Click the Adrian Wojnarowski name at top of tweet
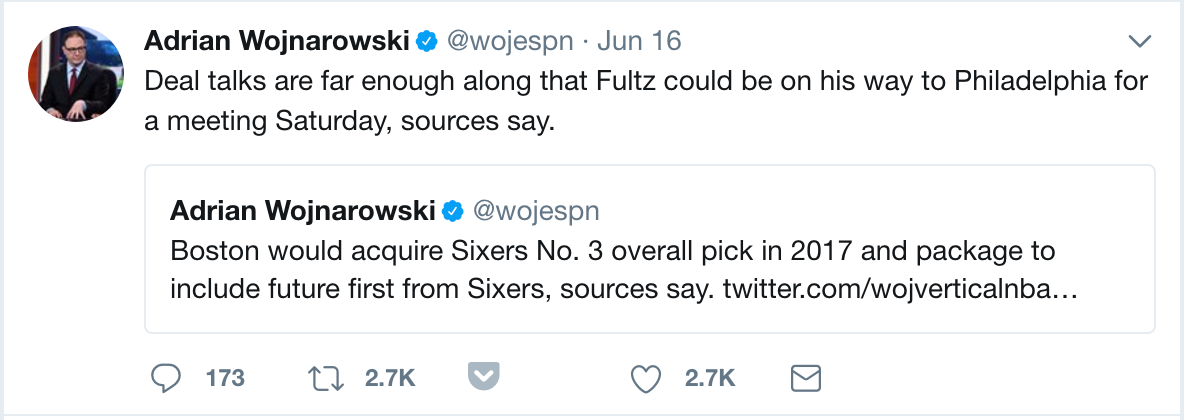 (278, 41)
